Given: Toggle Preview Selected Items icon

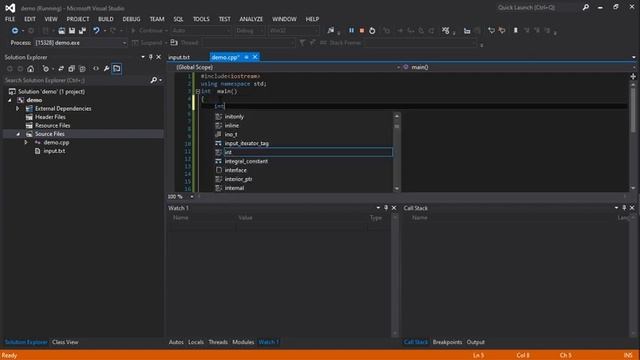Looking at the screenshot, I should [117, 69].
